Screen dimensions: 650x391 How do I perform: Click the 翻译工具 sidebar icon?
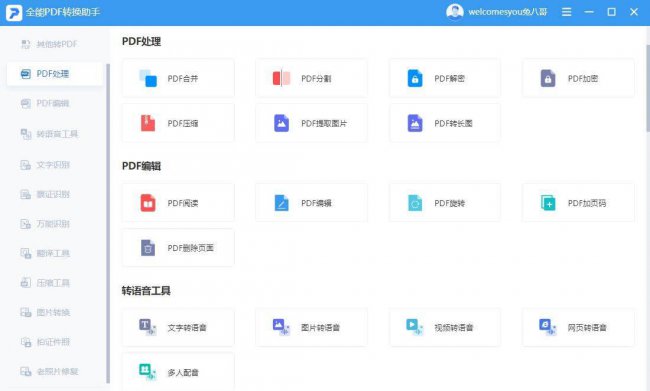tap(26, 253)
